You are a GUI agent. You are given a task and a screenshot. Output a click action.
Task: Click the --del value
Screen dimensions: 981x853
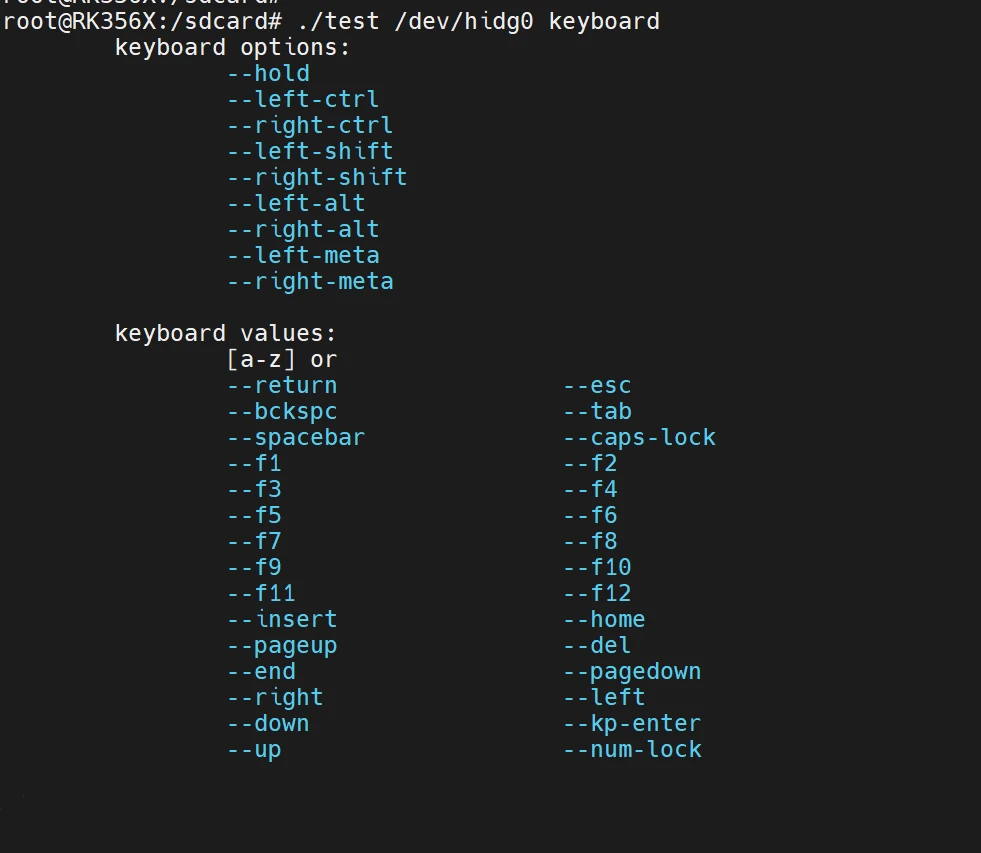coord(597,646)
